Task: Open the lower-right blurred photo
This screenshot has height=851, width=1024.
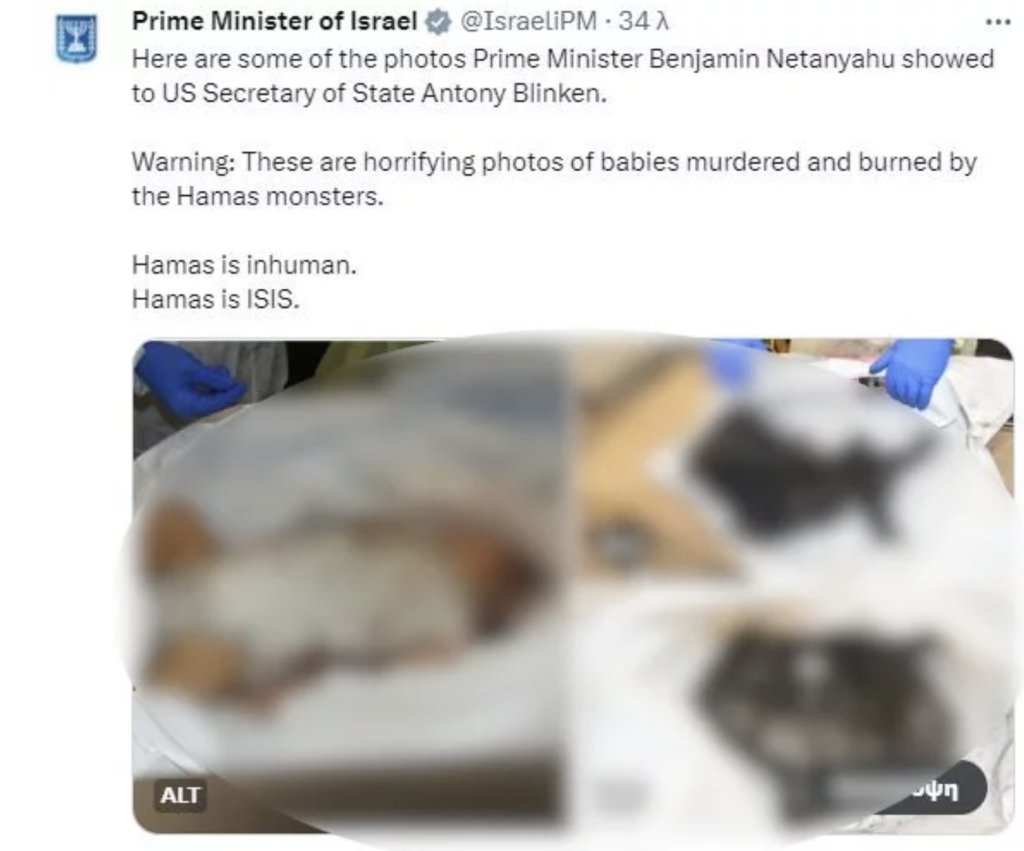Action: [793, 711]
